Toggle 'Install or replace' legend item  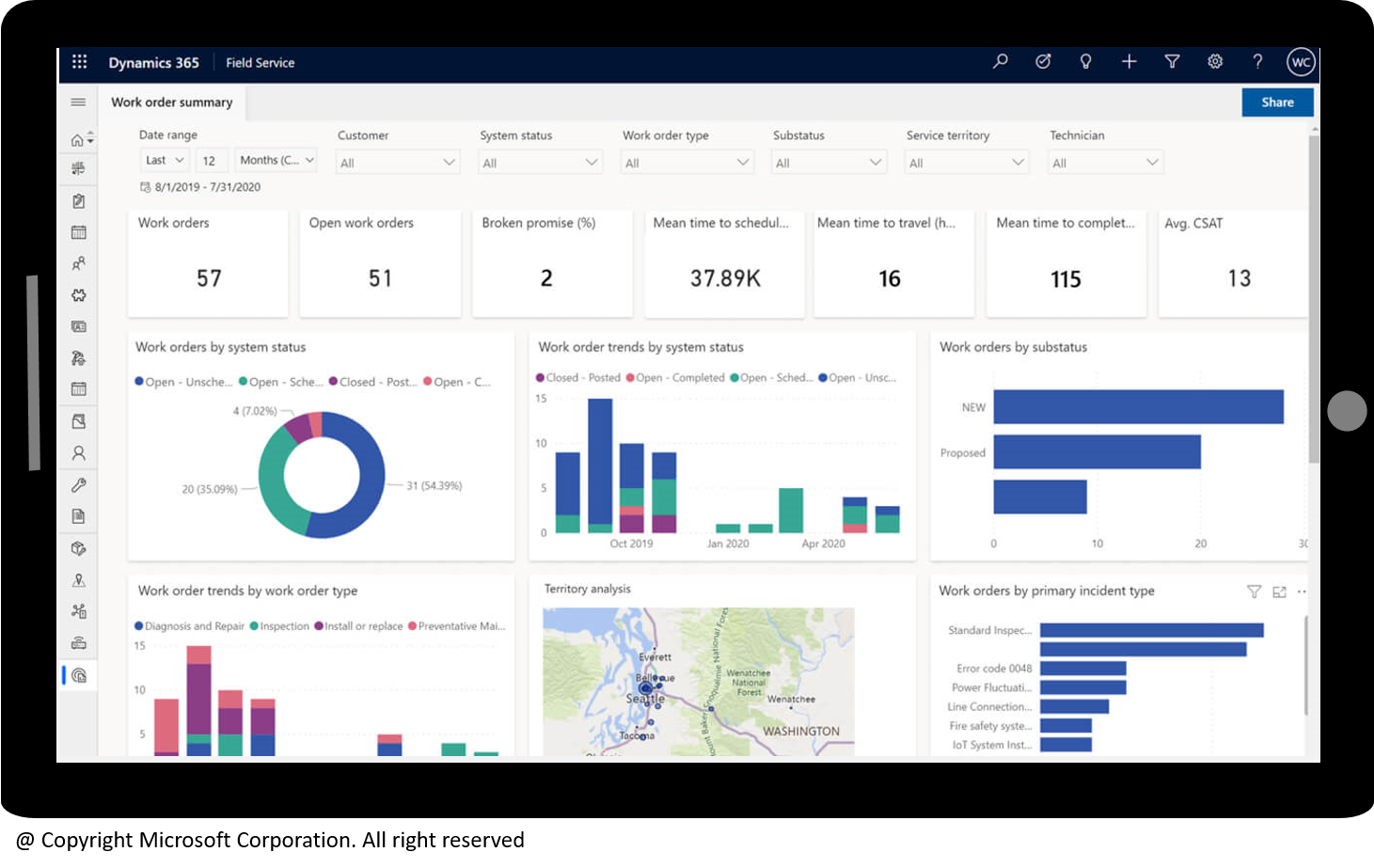click(358, 626)
